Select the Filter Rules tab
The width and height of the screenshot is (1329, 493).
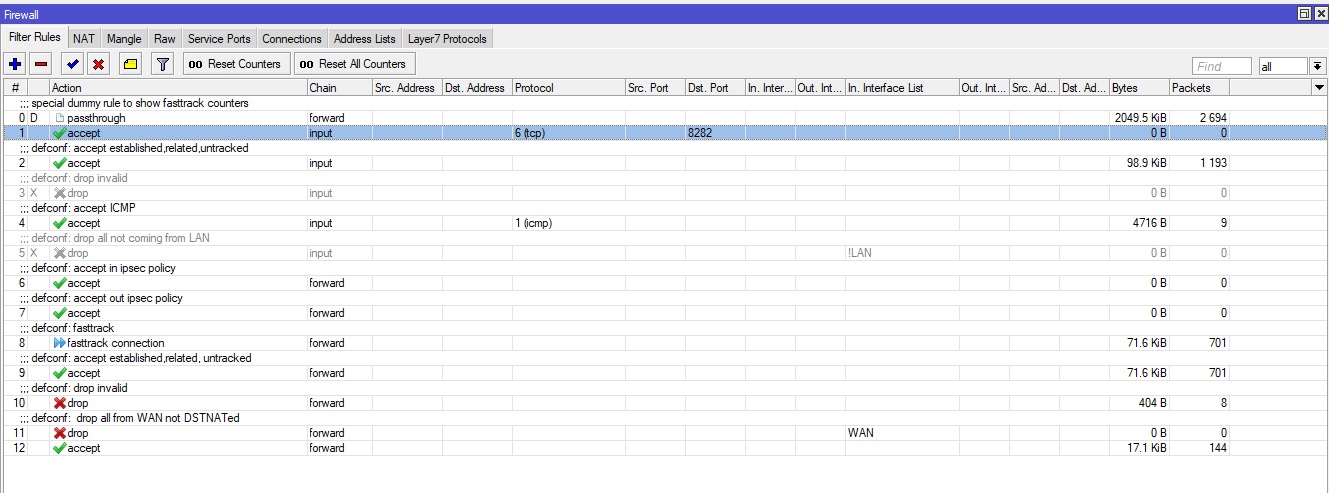click(x=35, y=37)
